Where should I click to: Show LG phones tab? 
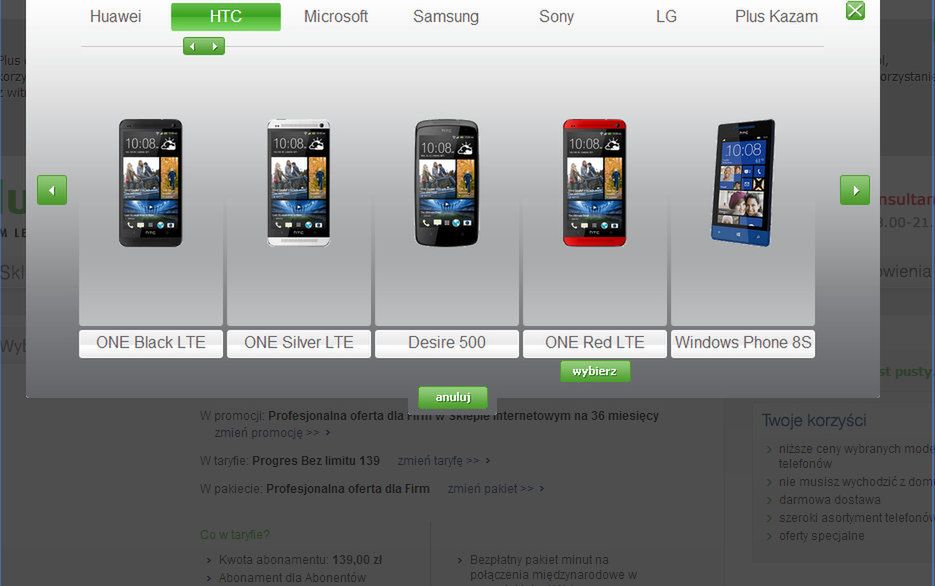click(x=666, y=16)
